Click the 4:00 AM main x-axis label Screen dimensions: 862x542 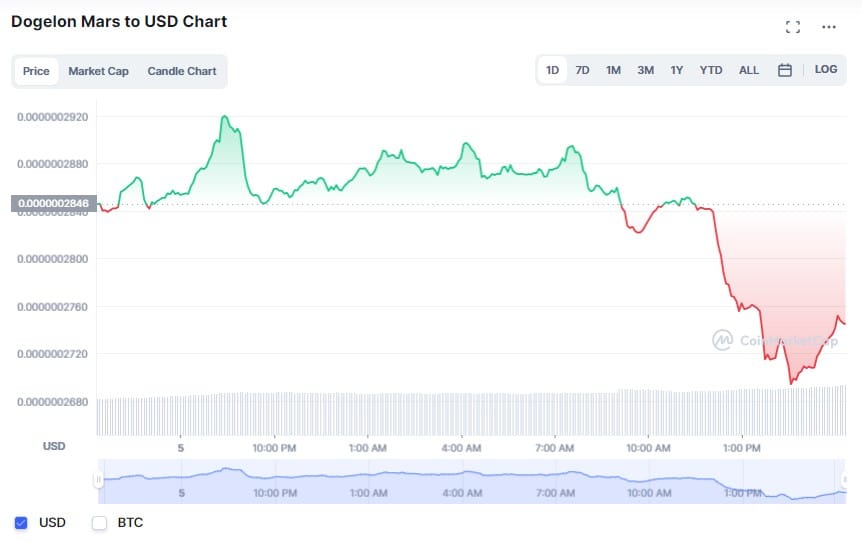coord(461,448)
